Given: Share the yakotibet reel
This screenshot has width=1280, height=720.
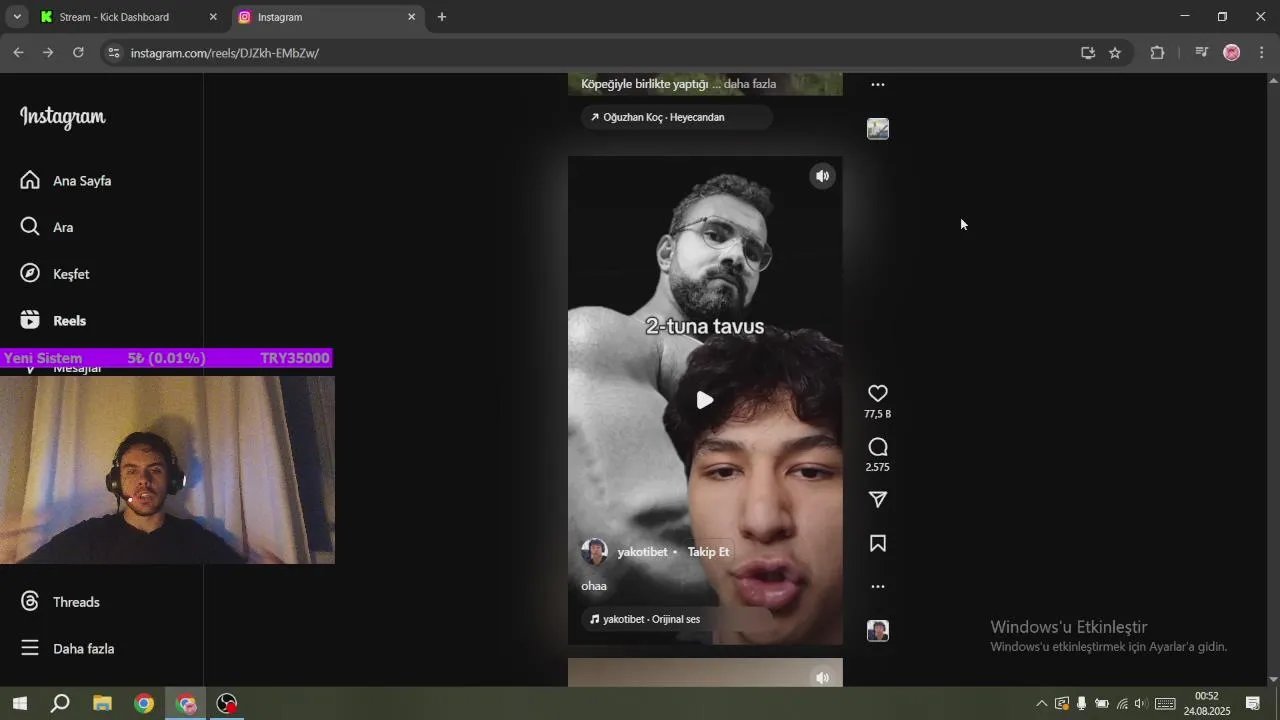Looking at the screenshot, I should click(878, 500).
